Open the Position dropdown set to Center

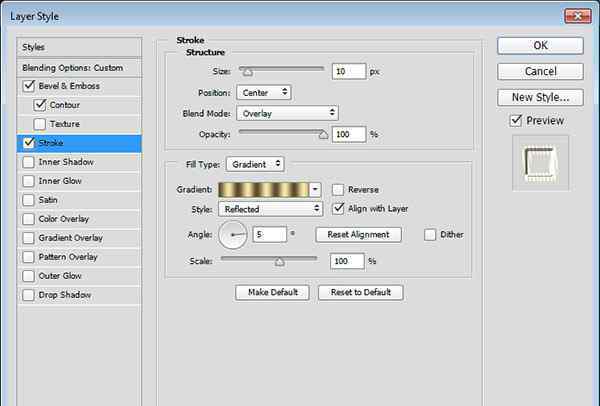264,93
